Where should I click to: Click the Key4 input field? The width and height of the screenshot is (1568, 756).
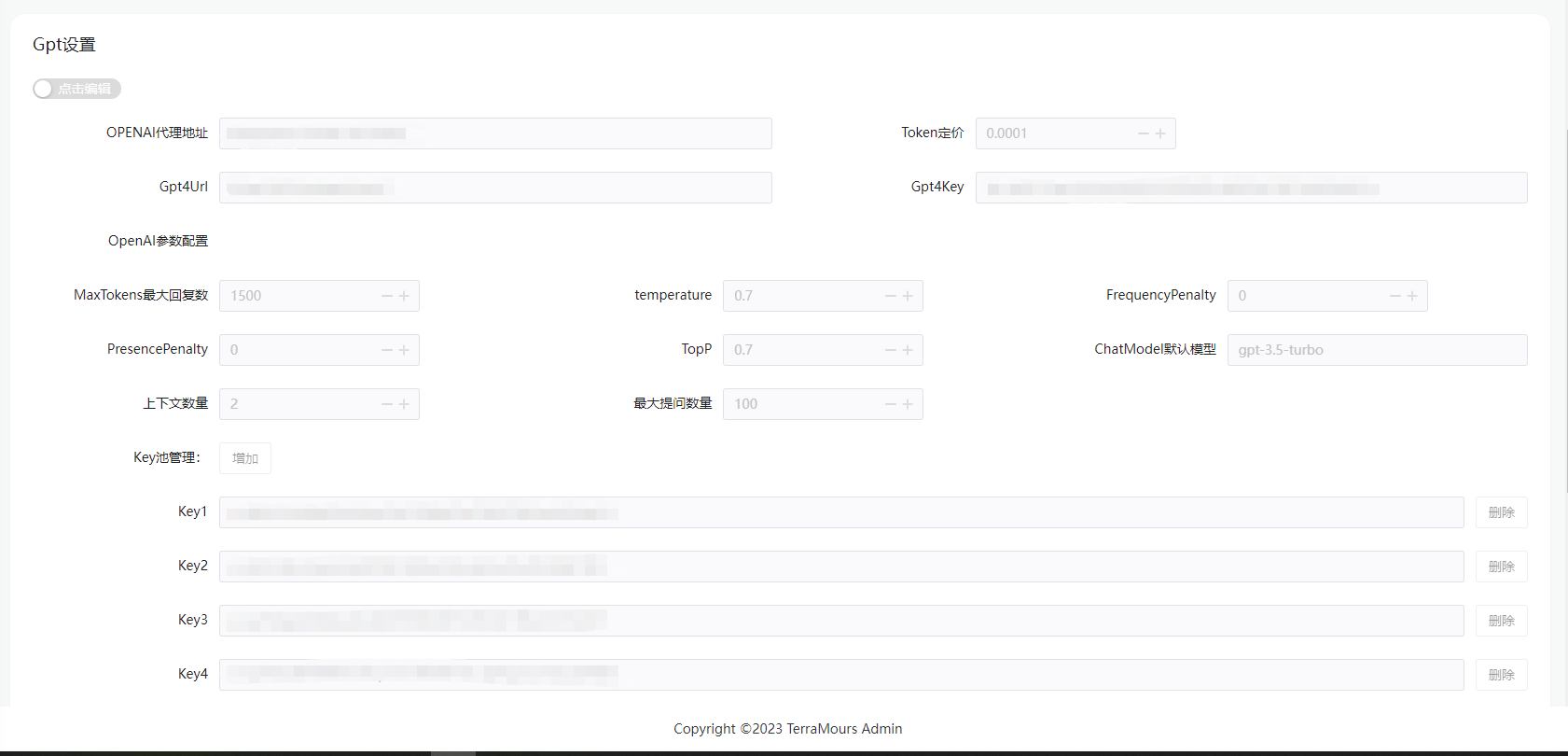(x=841, y=675)
